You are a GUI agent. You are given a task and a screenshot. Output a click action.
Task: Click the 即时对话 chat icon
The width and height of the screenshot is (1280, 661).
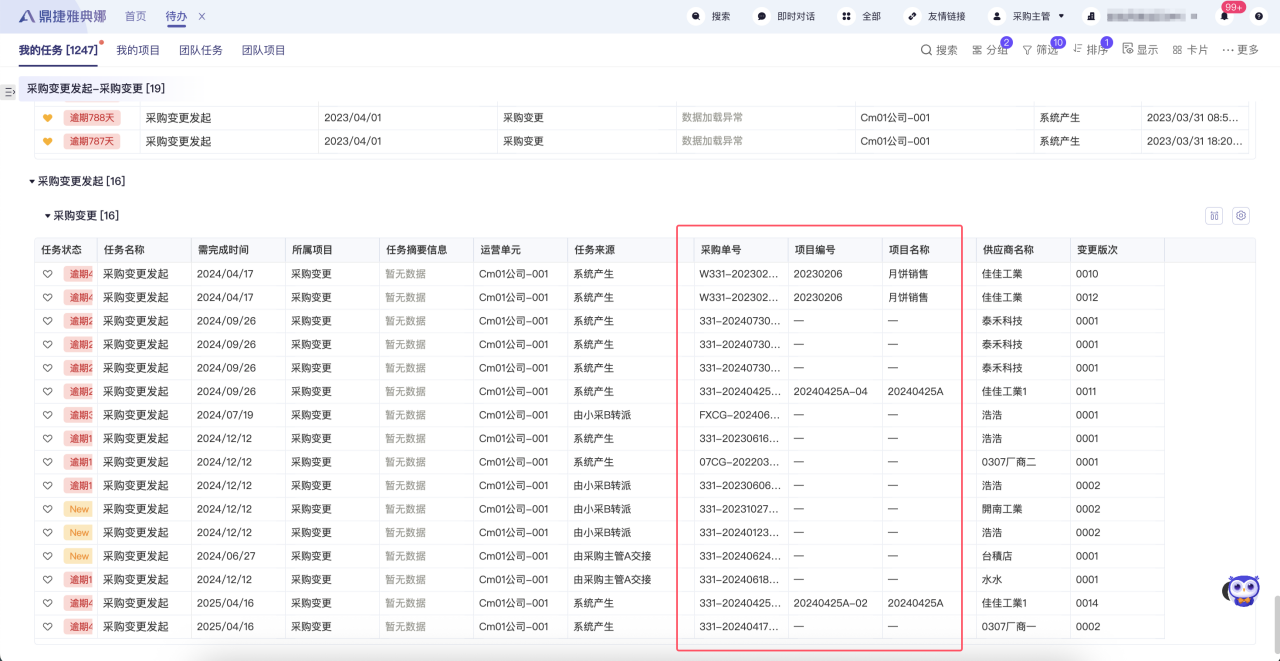pyautogui.click(x=762, y=17)
